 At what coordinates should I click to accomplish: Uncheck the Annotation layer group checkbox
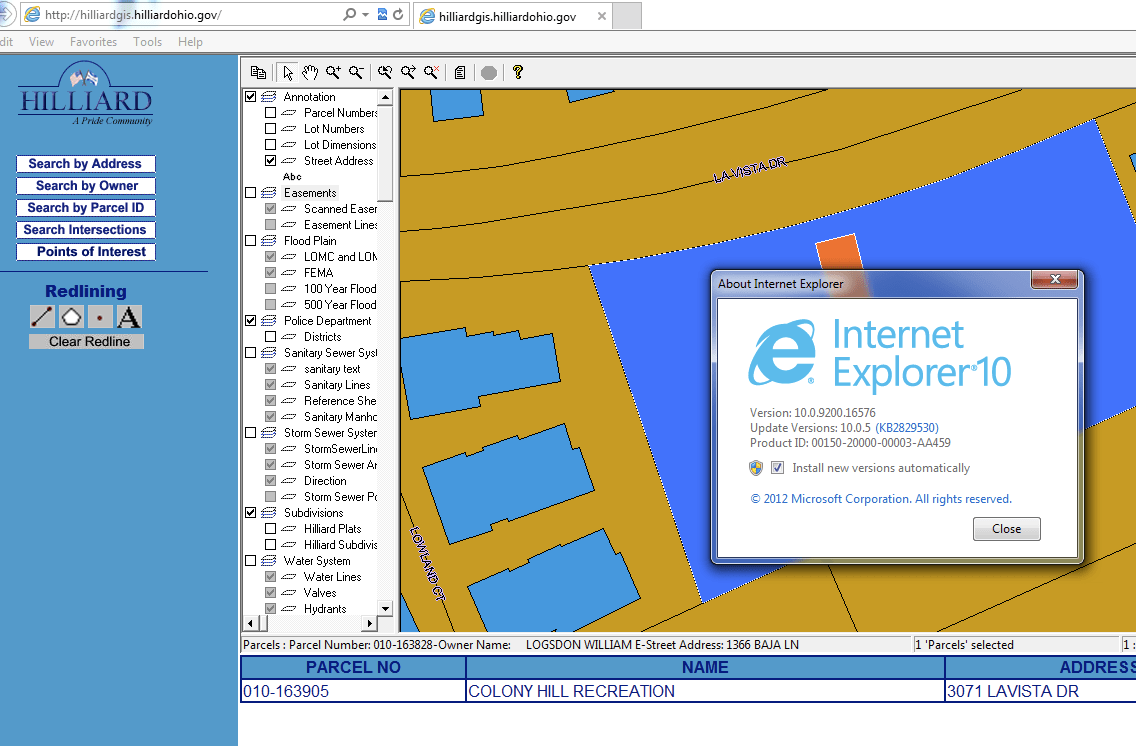pyautogui.click(x=251, y=97)
